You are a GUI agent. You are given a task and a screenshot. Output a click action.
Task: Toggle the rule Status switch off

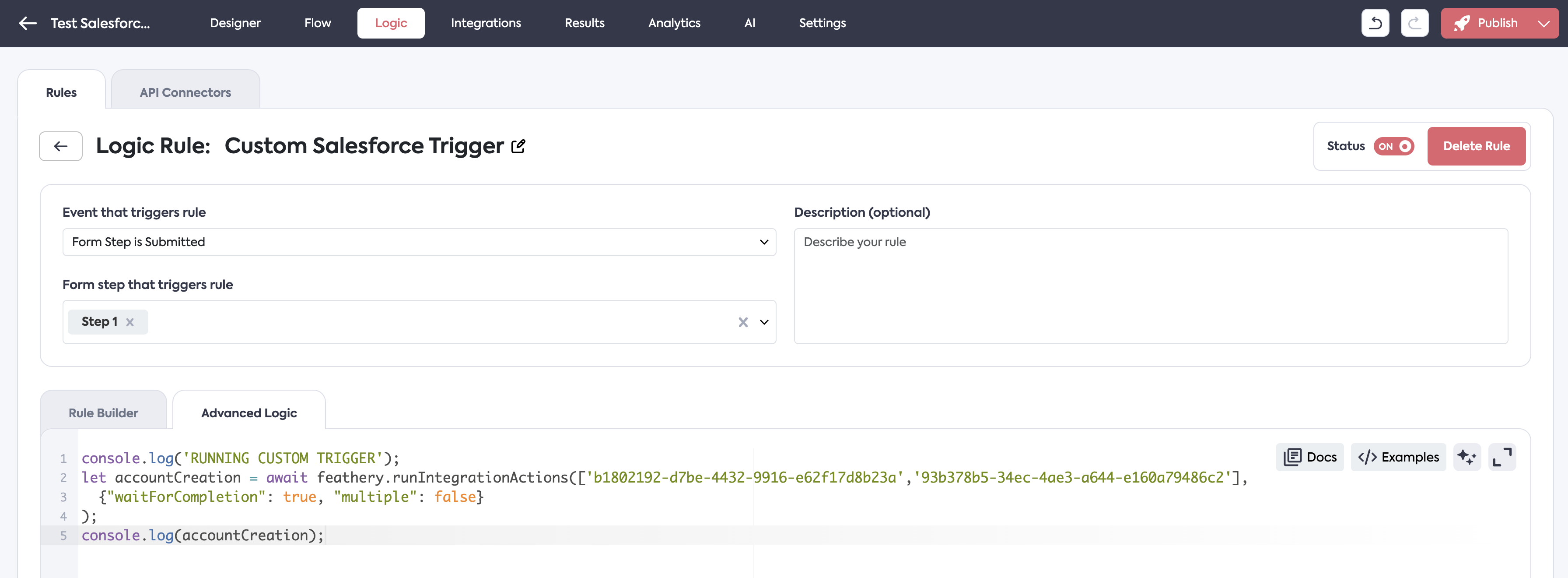(x=1393, y=146)
